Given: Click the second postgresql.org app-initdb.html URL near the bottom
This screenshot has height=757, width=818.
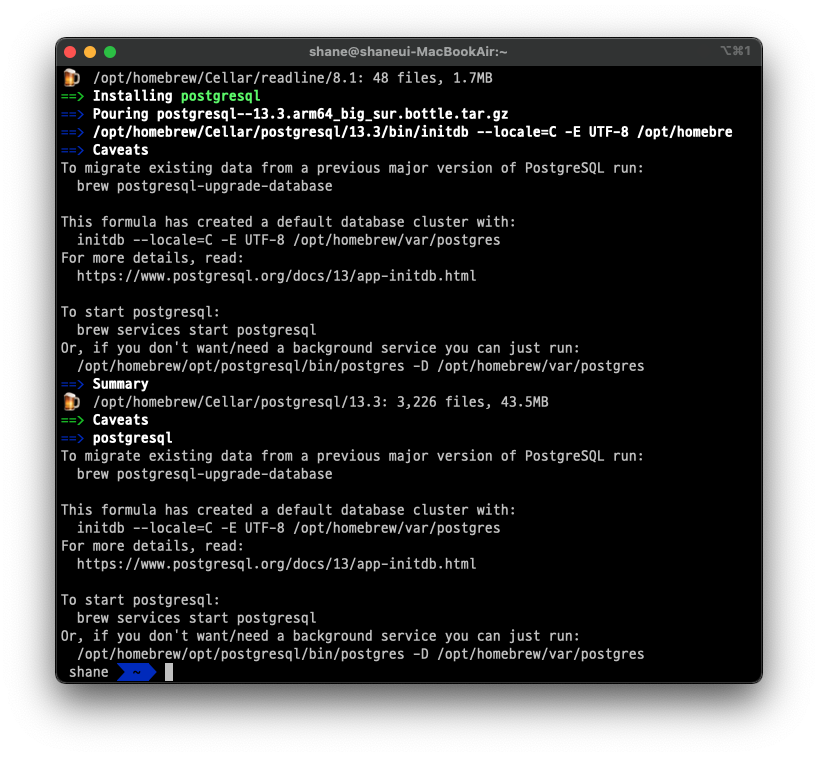Looking at the screenshot, I should pyautogui.click(x=276, y=564).
